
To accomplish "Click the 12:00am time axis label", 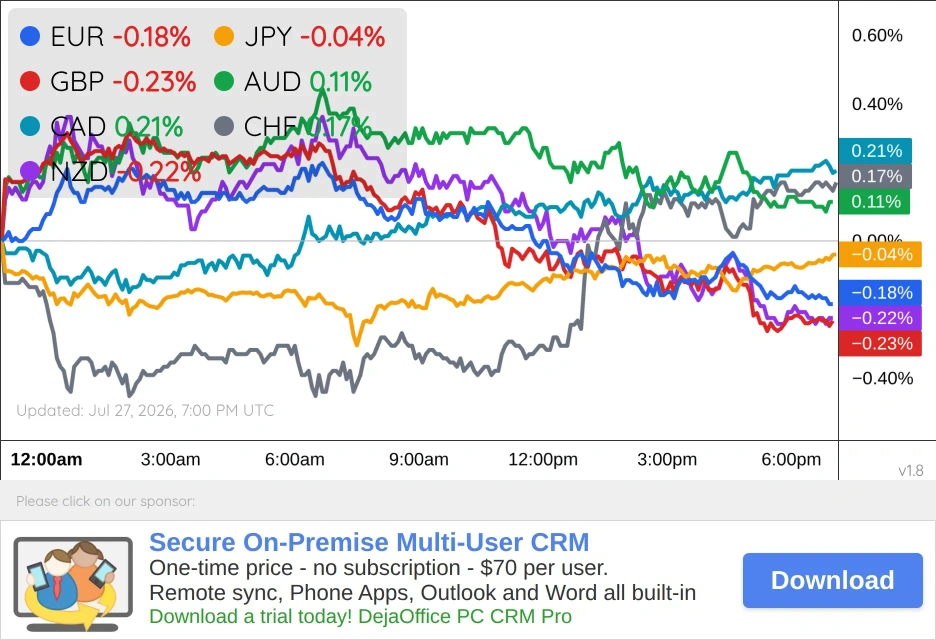I will pyautogui.click(x=47, y=459).
